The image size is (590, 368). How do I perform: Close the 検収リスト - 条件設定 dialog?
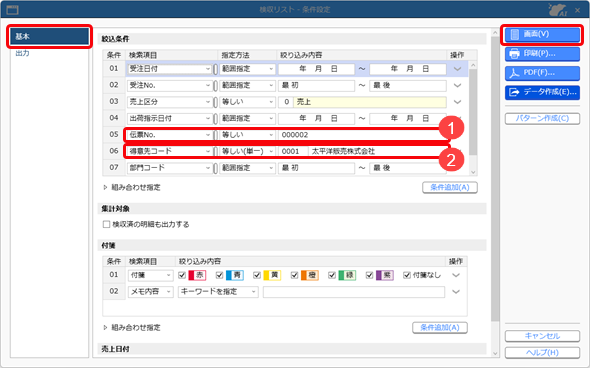click(578, 10)
